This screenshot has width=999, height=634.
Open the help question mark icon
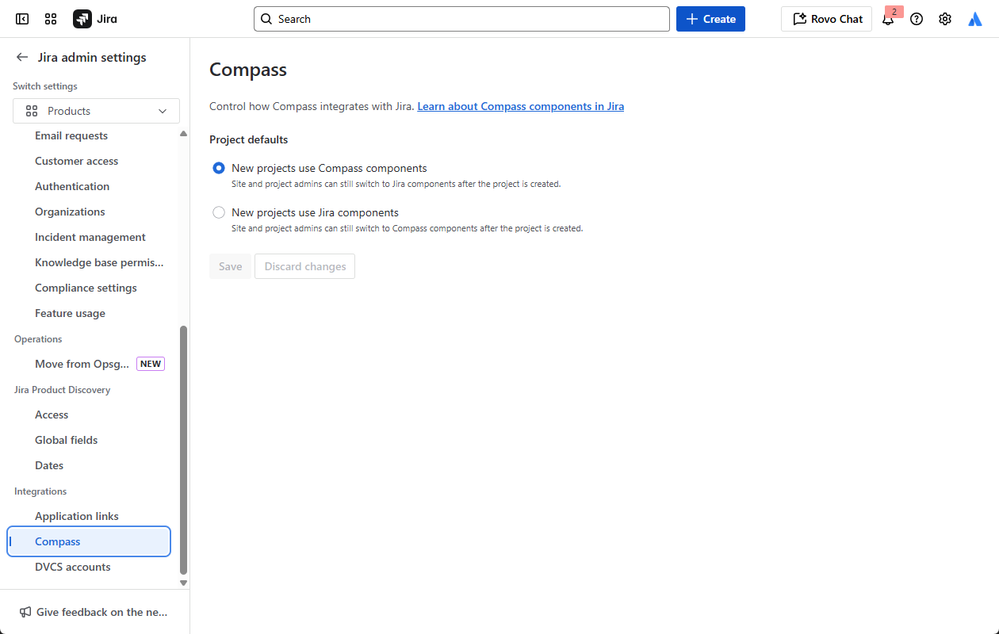tap(916, 19)
